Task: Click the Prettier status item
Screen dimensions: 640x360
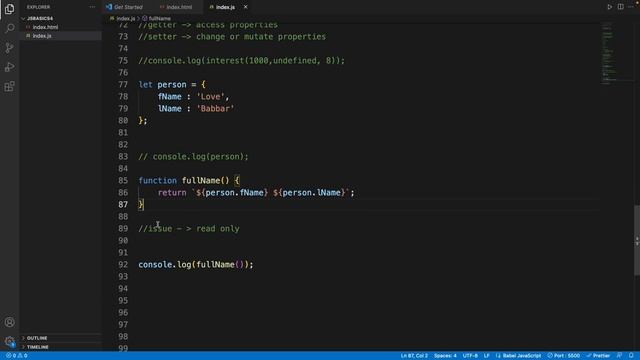Action: [598, 356]
